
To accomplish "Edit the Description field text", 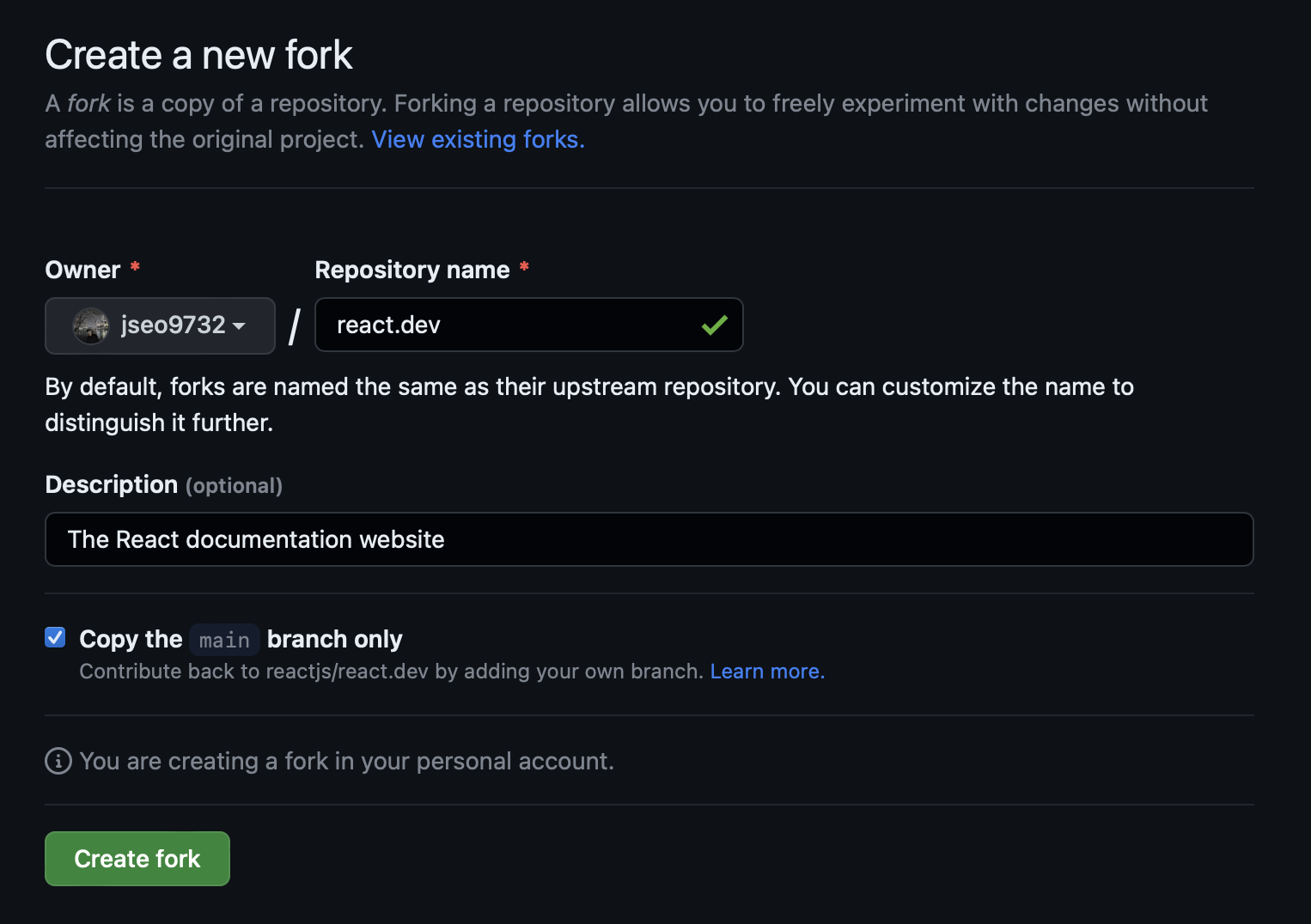I will click(649, 539).
